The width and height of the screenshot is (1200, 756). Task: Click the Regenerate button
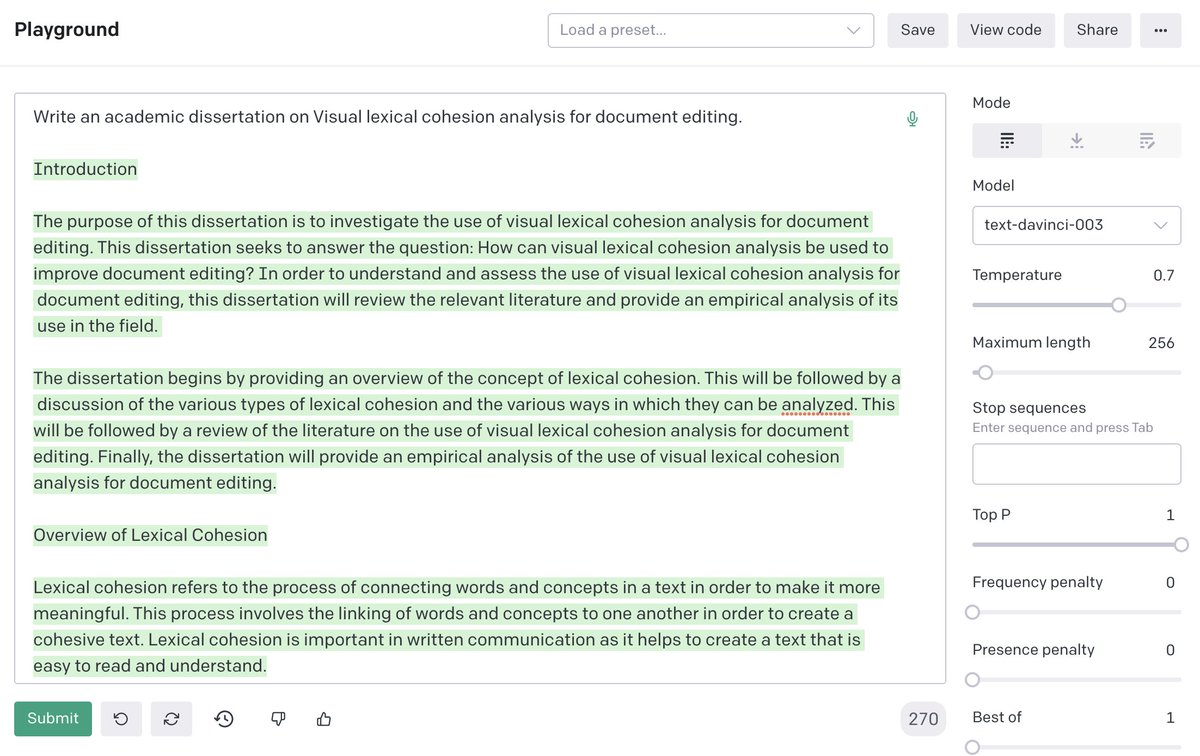point(171,719)
